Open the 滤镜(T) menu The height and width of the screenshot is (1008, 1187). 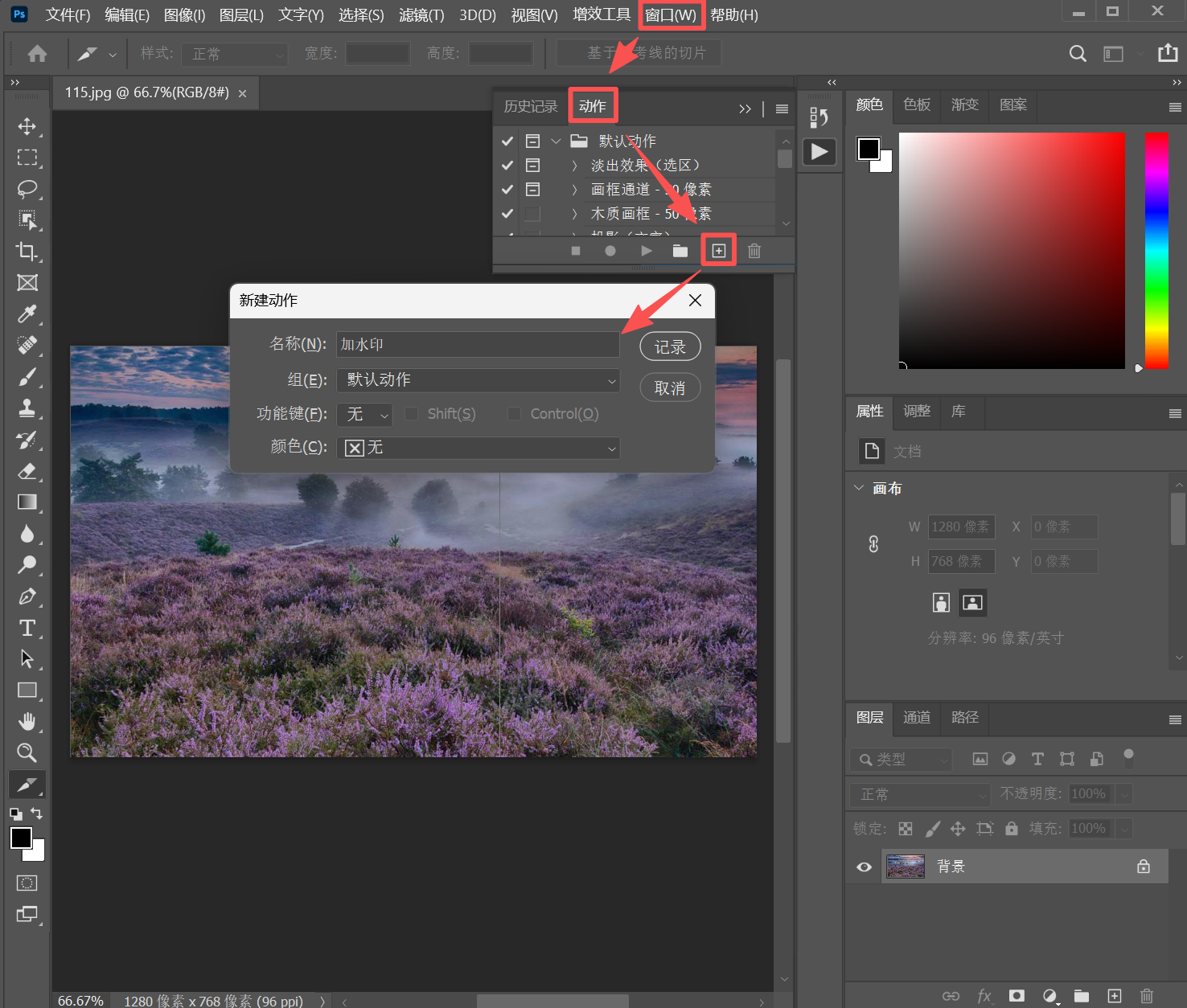(421, 15)
